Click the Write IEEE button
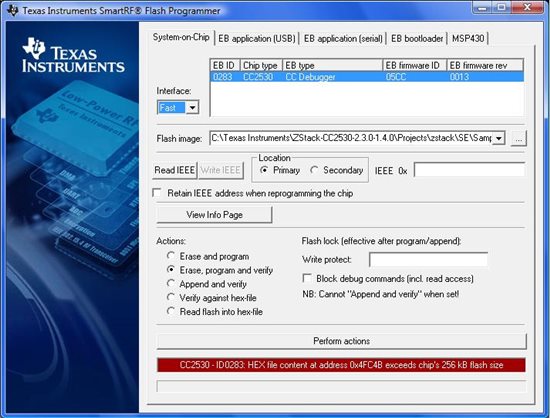The height and width of the screenshot is (418, 550). pos(221,170)
